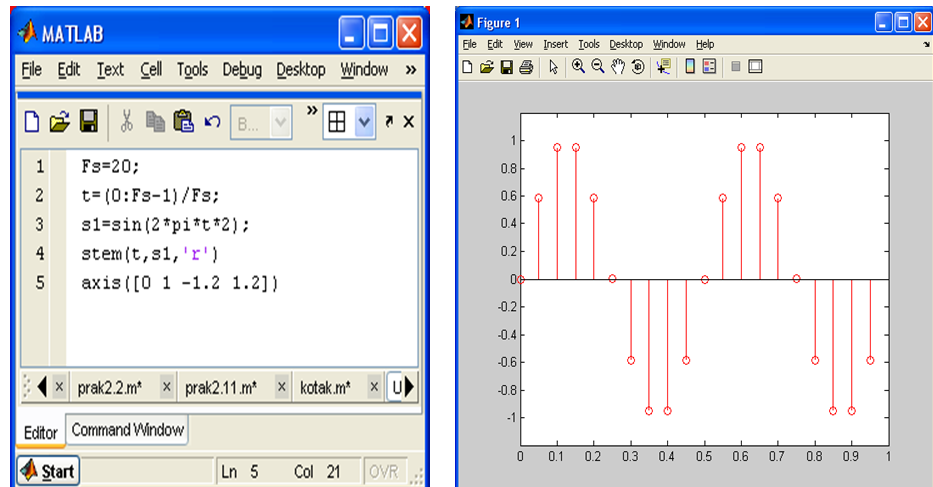Open the Window menu in Figure 1
Image resolution: width=933 pixels, height=487 pixels.
click(669, 44)
